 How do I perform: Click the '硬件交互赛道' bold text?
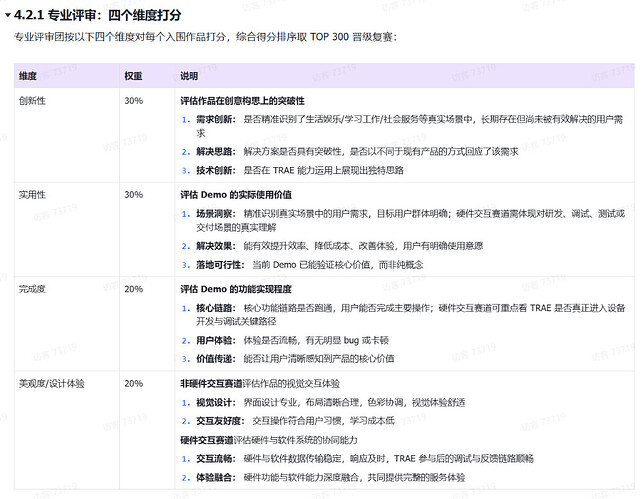click(207, 440)
